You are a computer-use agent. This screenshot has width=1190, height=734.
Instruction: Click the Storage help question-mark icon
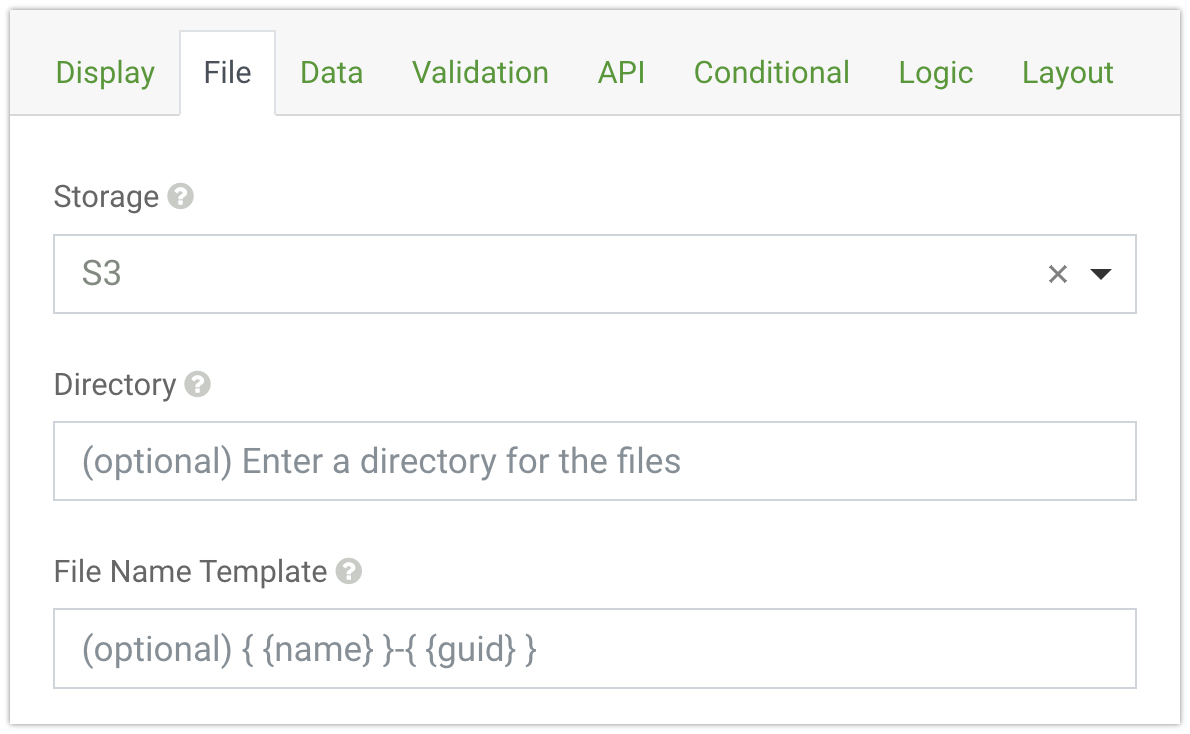[181, 196]
